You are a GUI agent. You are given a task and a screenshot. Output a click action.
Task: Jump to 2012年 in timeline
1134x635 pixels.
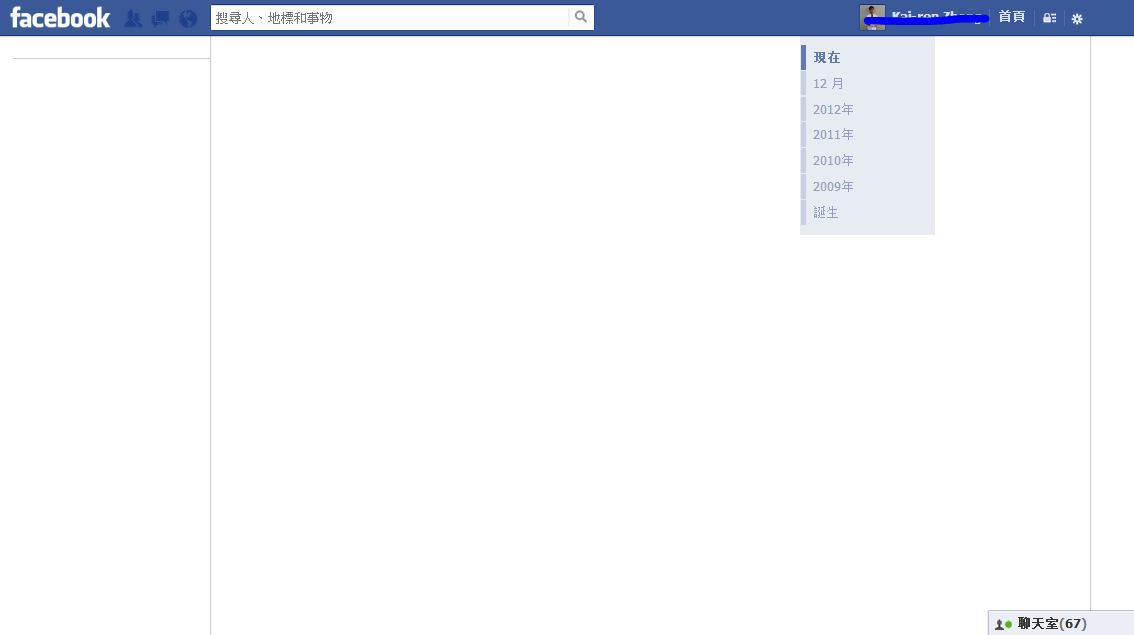(832, 109)
